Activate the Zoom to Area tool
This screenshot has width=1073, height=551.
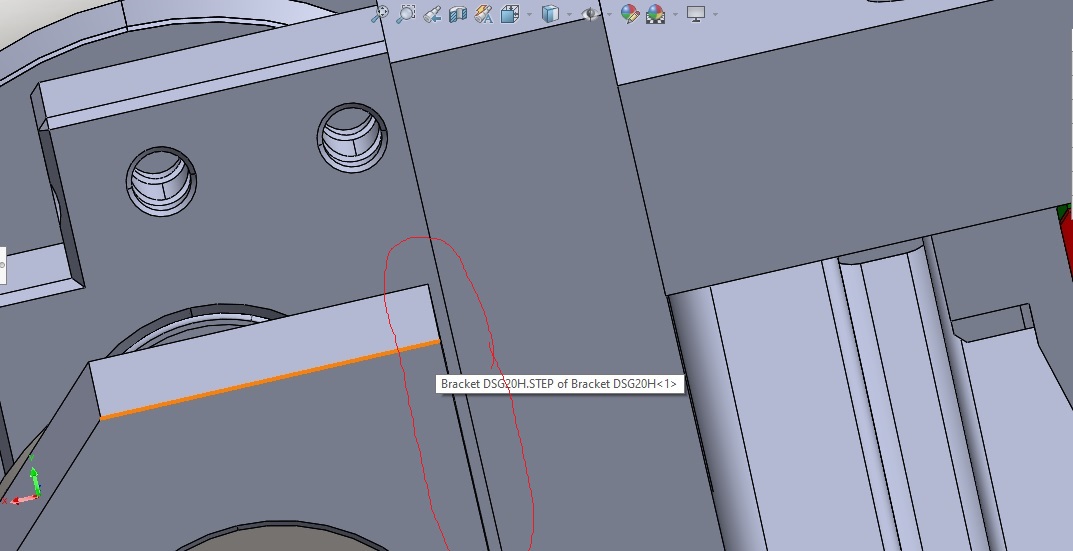[x=405, y=14]
